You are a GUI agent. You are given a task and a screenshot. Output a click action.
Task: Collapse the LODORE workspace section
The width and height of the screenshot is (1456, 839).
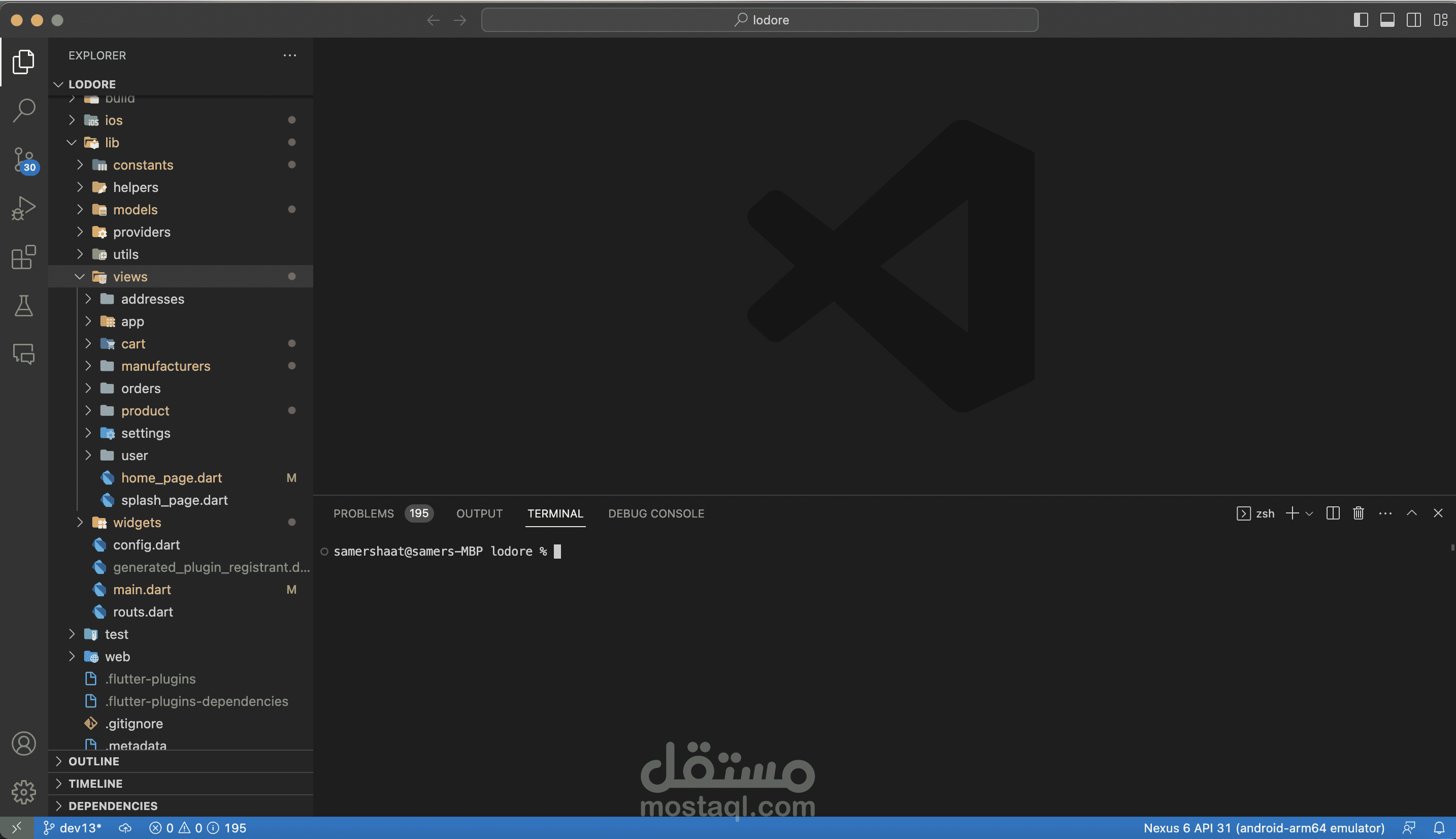[x=181, y=84]
